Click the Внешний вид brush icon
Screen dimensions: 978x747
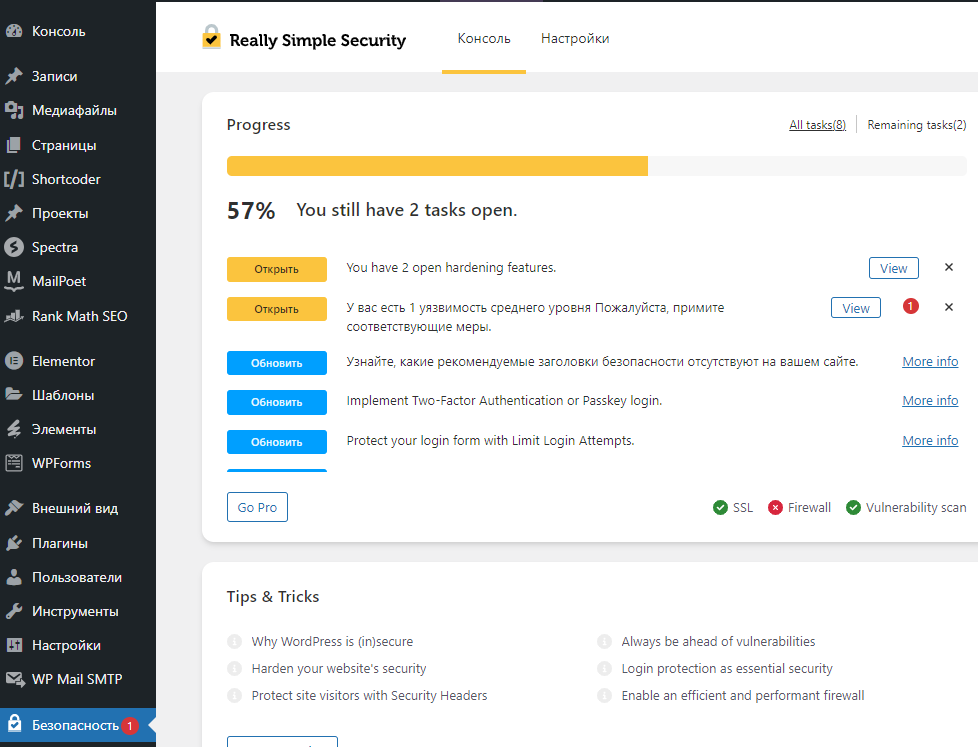[14, 508]
